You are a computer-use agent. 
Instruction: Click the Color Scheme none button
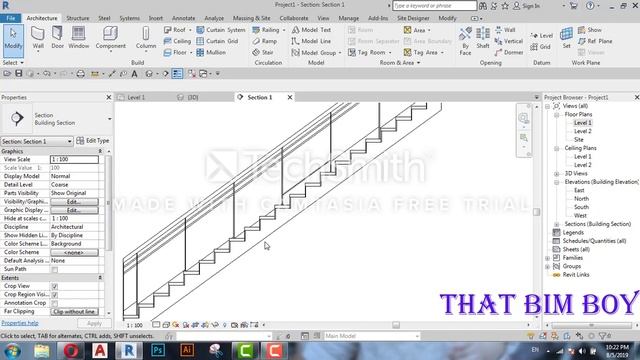tap(74, 252)
